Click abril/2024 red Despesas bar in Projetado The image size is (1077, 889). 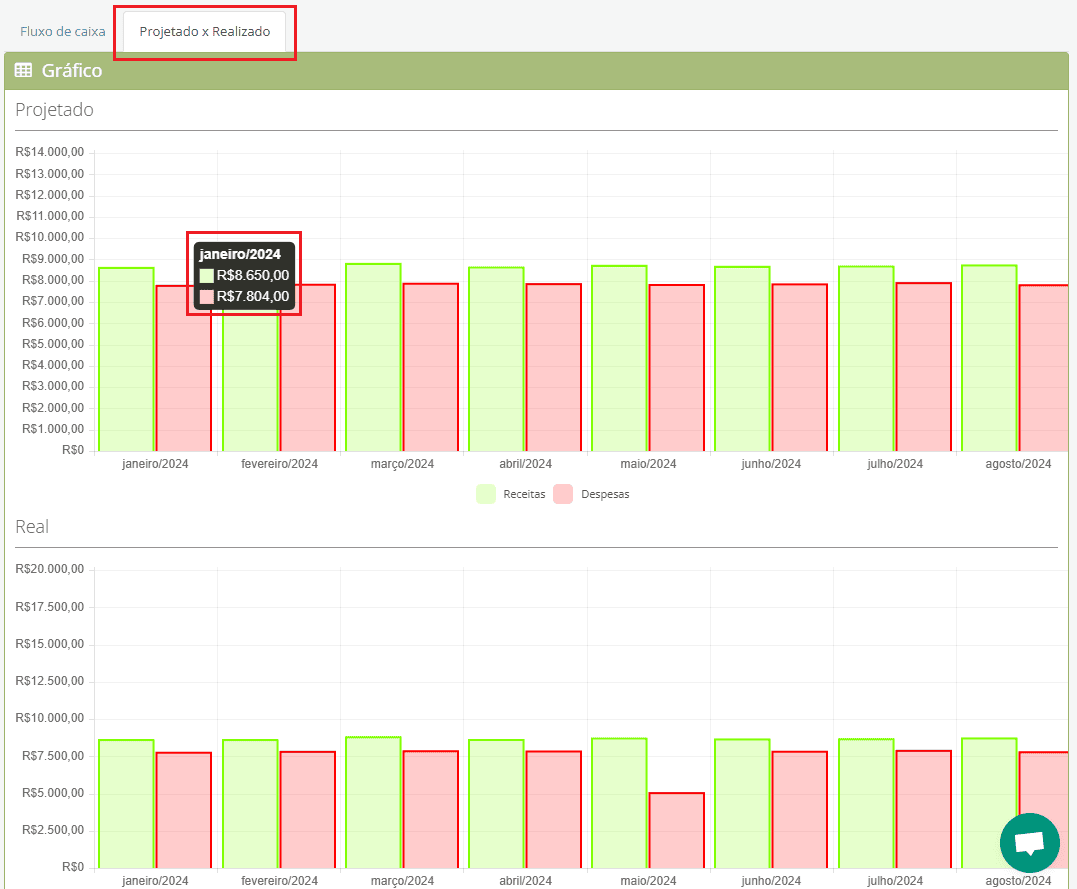coord(554,368)
